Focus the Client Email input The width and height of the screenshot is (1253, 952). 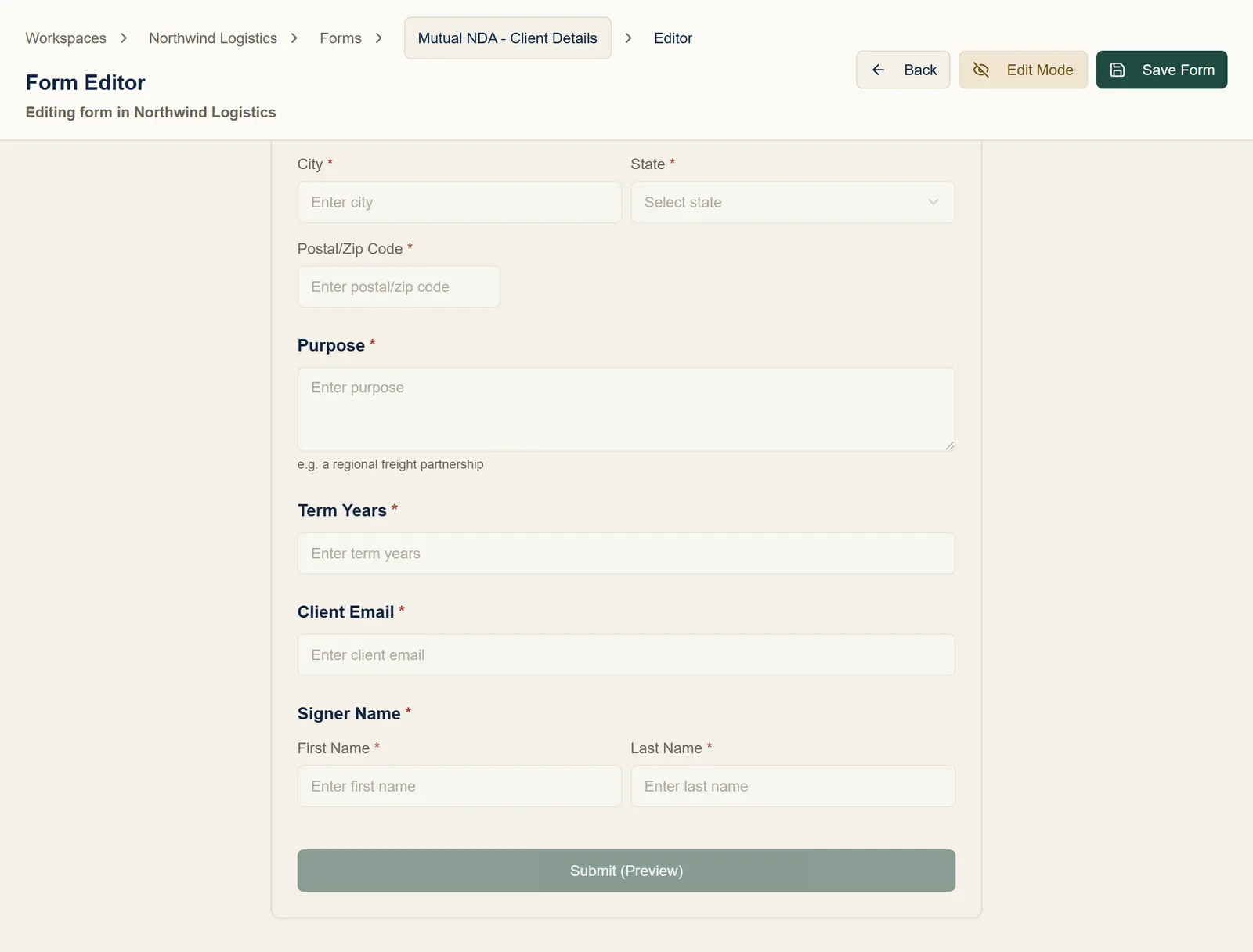626,655
